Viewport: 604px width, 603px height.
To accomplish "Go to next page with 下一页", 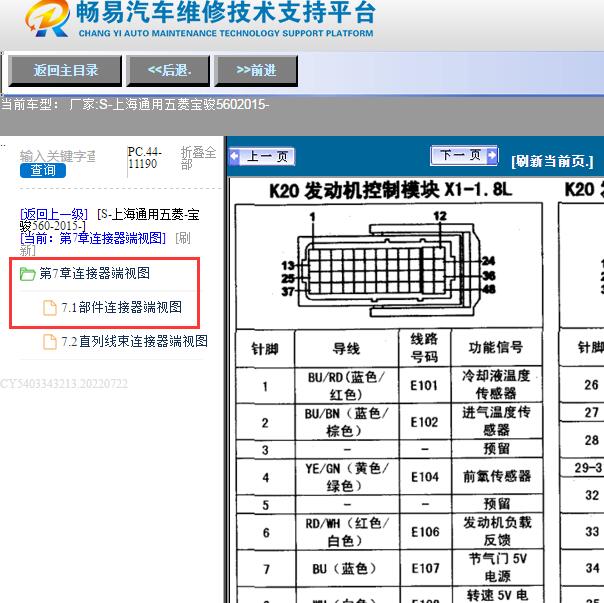I will pos(464,155).
